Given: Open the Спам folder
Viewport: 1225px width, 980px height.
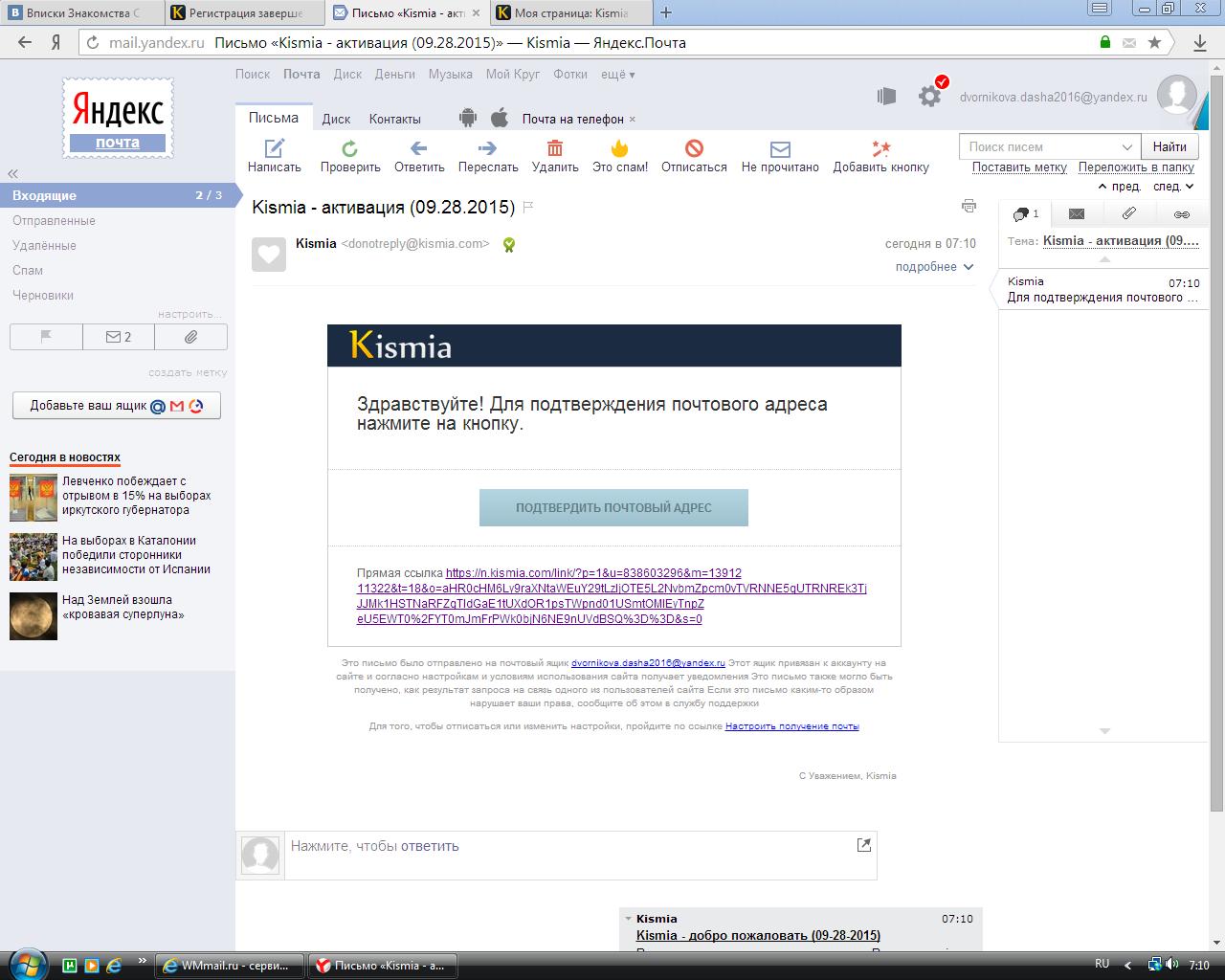Looking at the screenshot, I should pos(28,270).
